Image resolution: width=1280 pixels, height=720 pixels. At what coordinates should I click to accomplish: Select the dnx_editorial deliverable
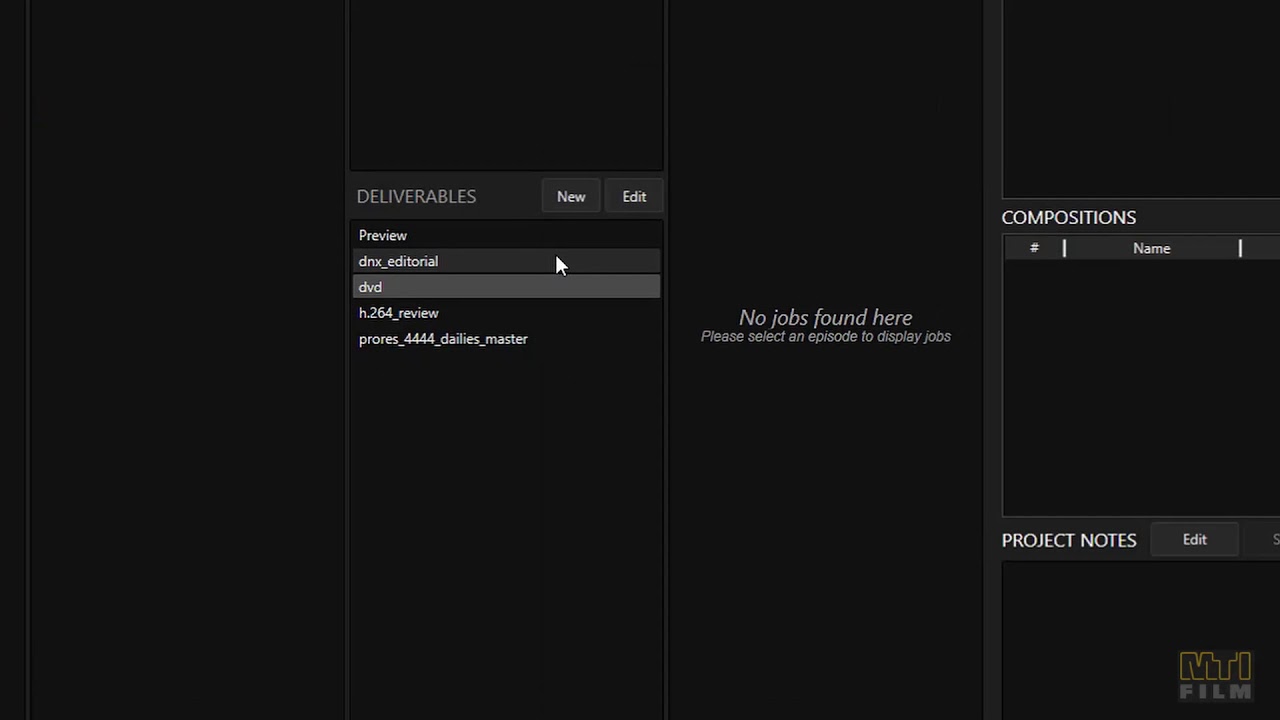(398, 262)
